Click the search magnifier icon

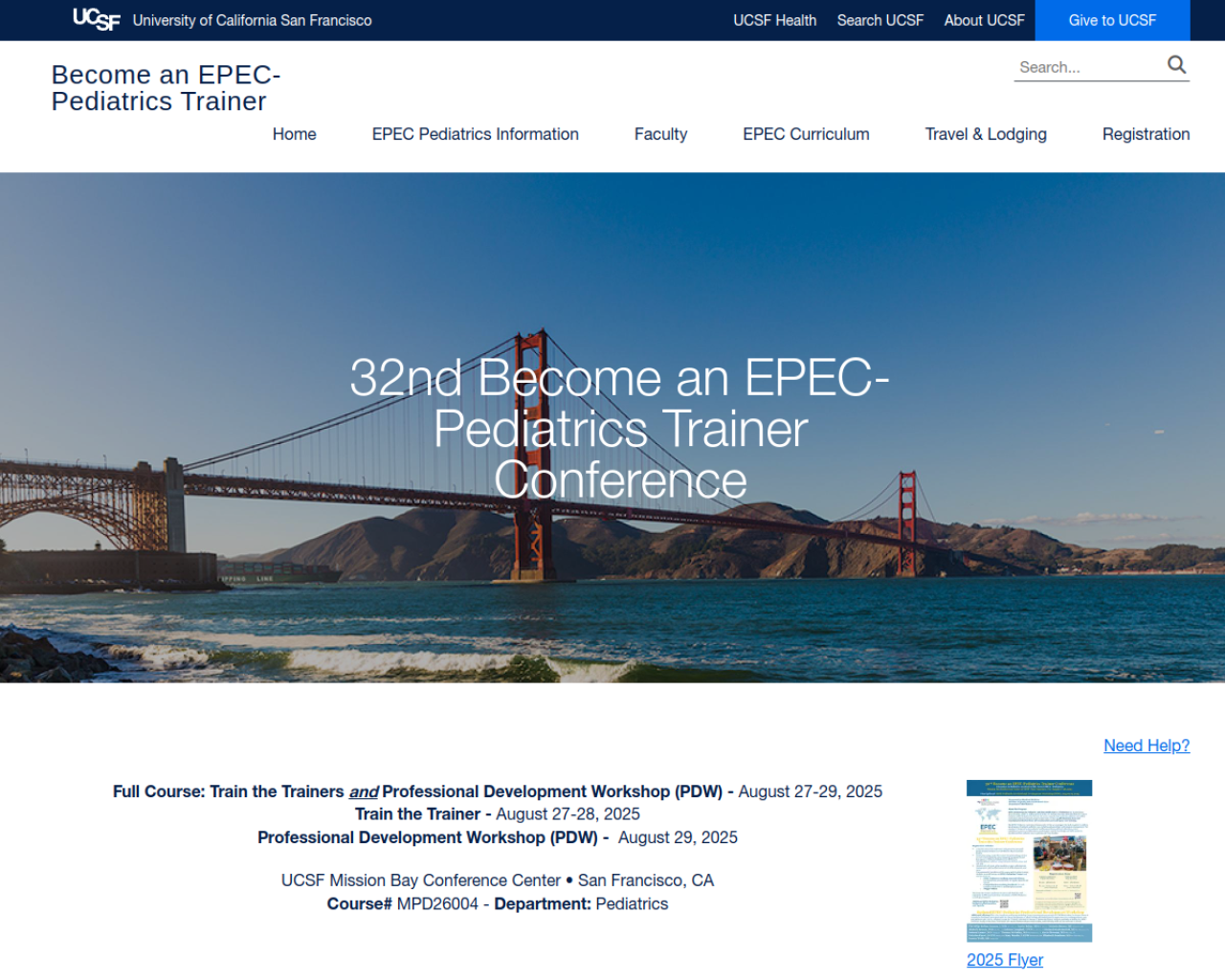1176,65
